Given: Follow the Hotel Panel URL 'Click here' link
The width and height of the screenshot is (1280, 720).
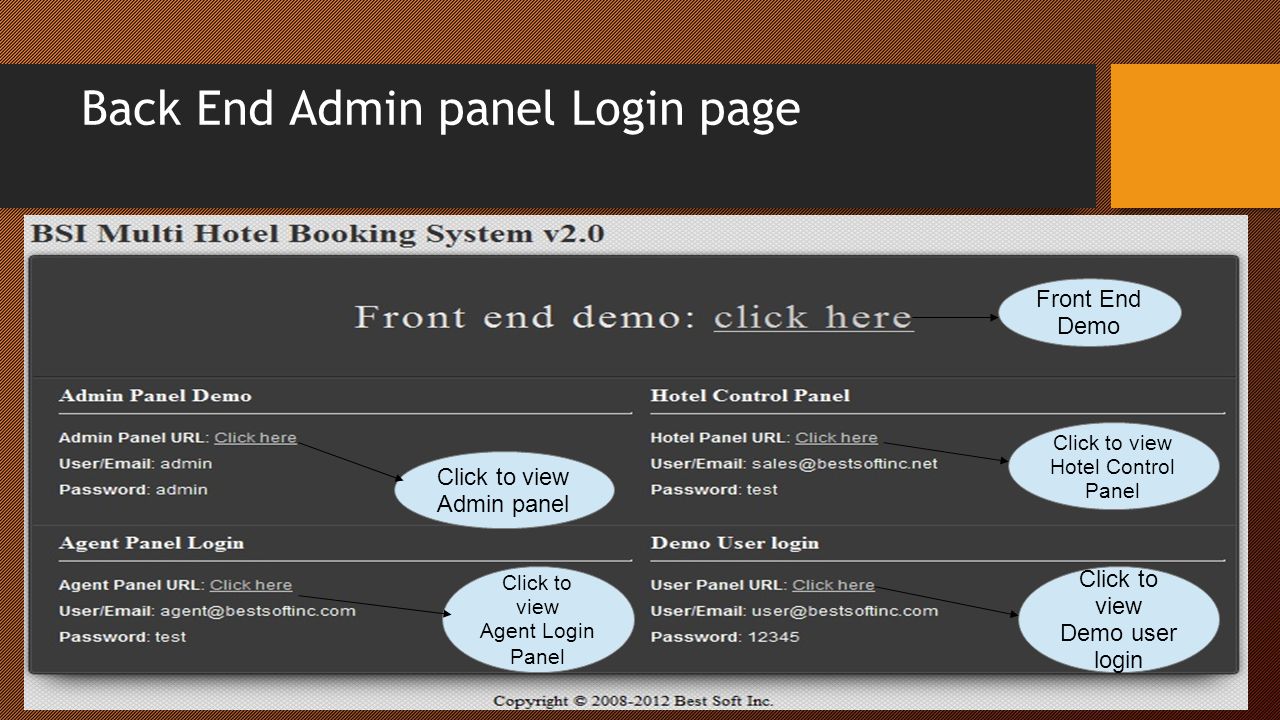Looking at the screenshot, I should coord(836,438).
